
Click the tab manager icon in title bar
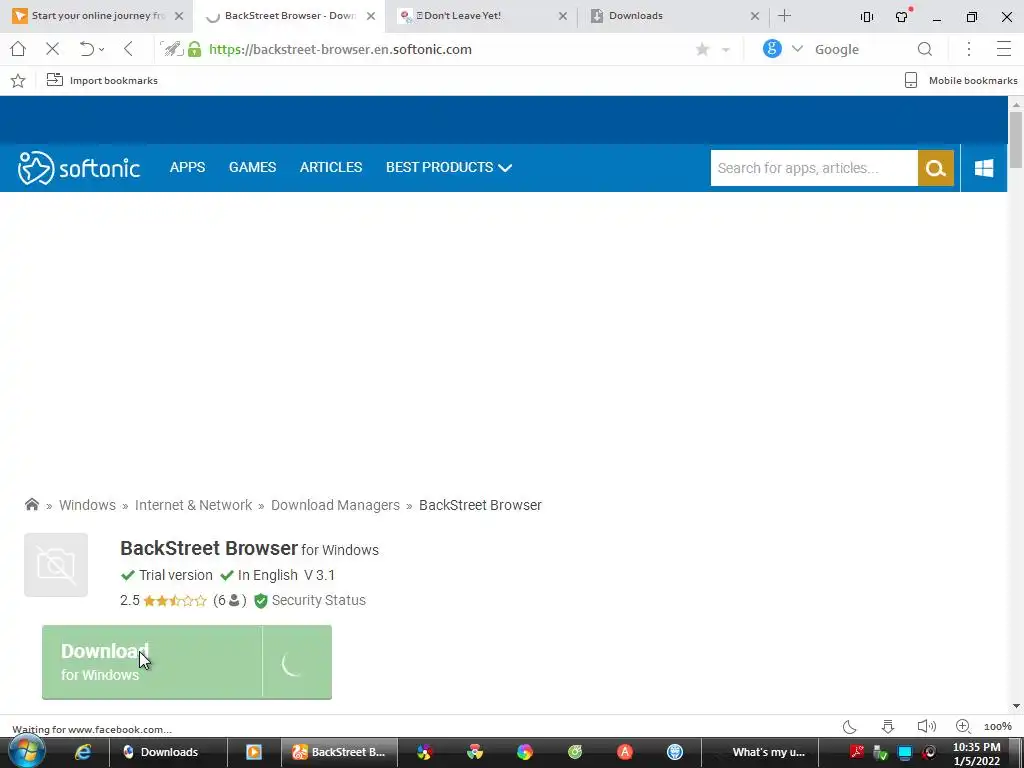pyautogui.click(x=867, y=17)
